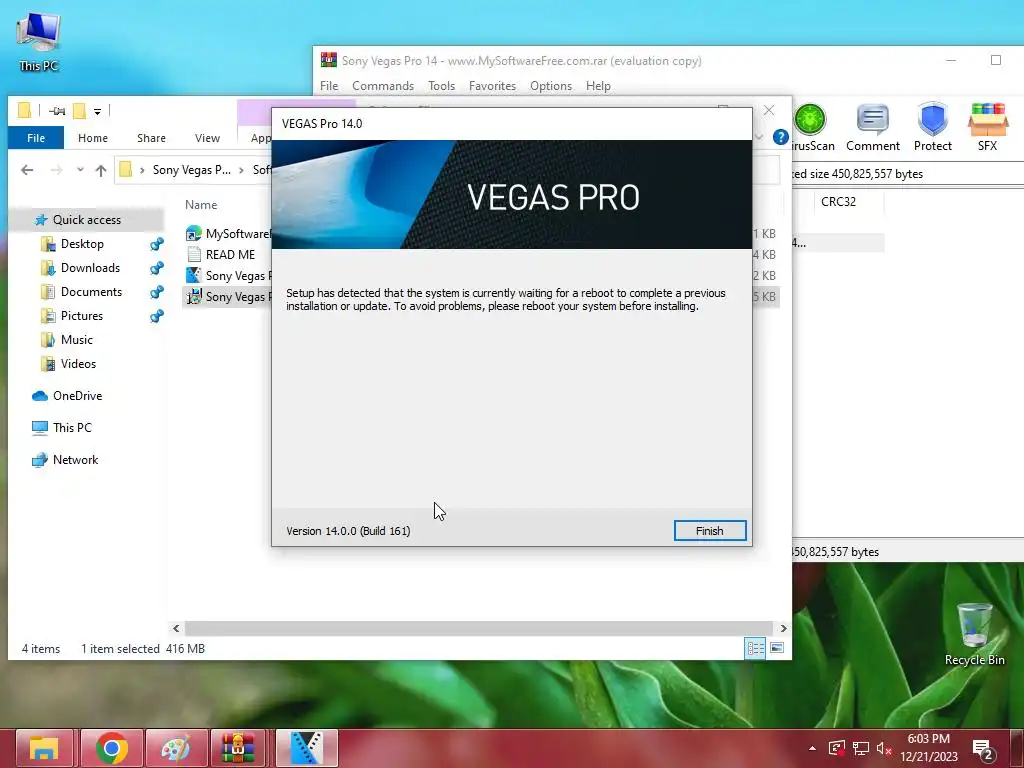Click the taskbar clock showing 6:03 PM
Screen dimensions: 1024x768
(929, 748)
